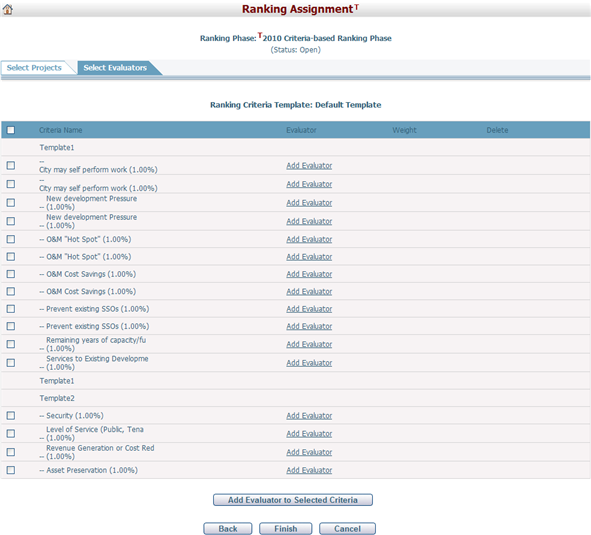Toggle the select-all checkbox in the header
This screenshot has height=535, width=591.
pos(11,130)
